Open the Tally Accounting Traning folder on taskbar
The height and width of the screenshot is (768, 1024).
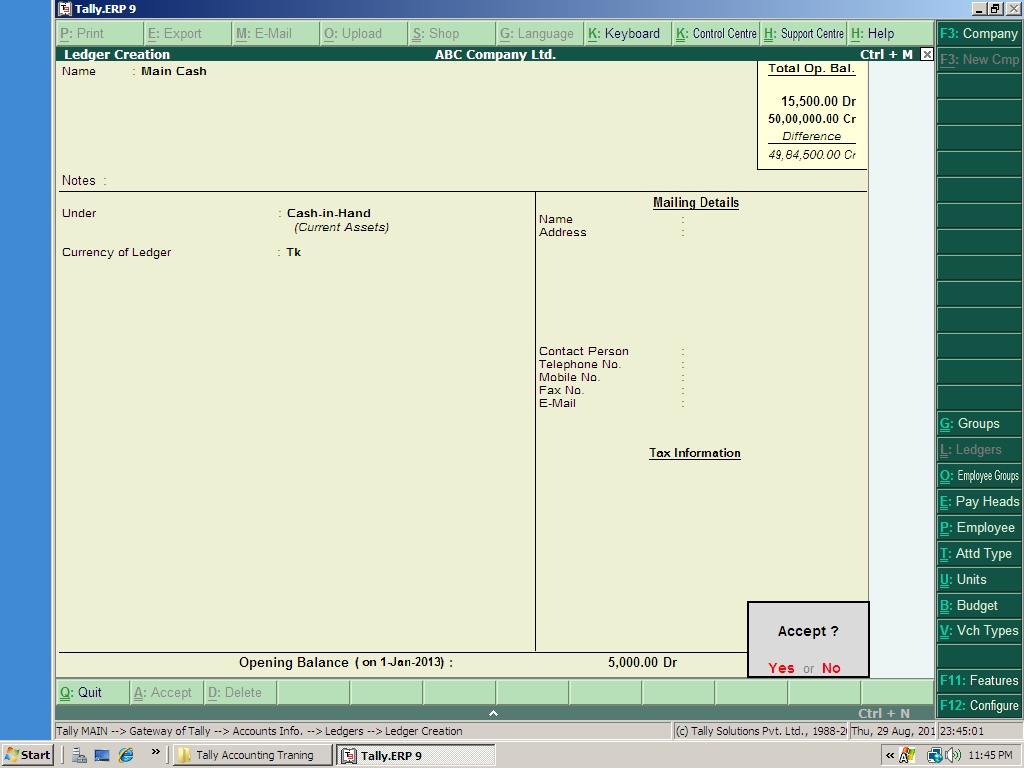click(x=252, y=754)
